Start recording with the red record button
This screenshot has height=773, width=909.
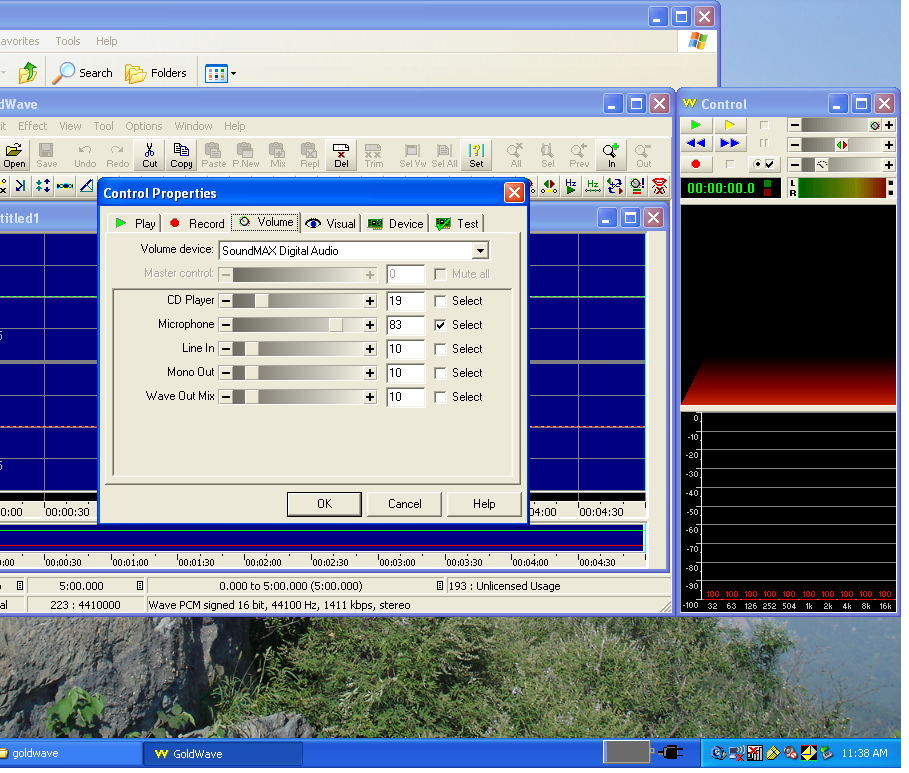[x=696, y=164]
